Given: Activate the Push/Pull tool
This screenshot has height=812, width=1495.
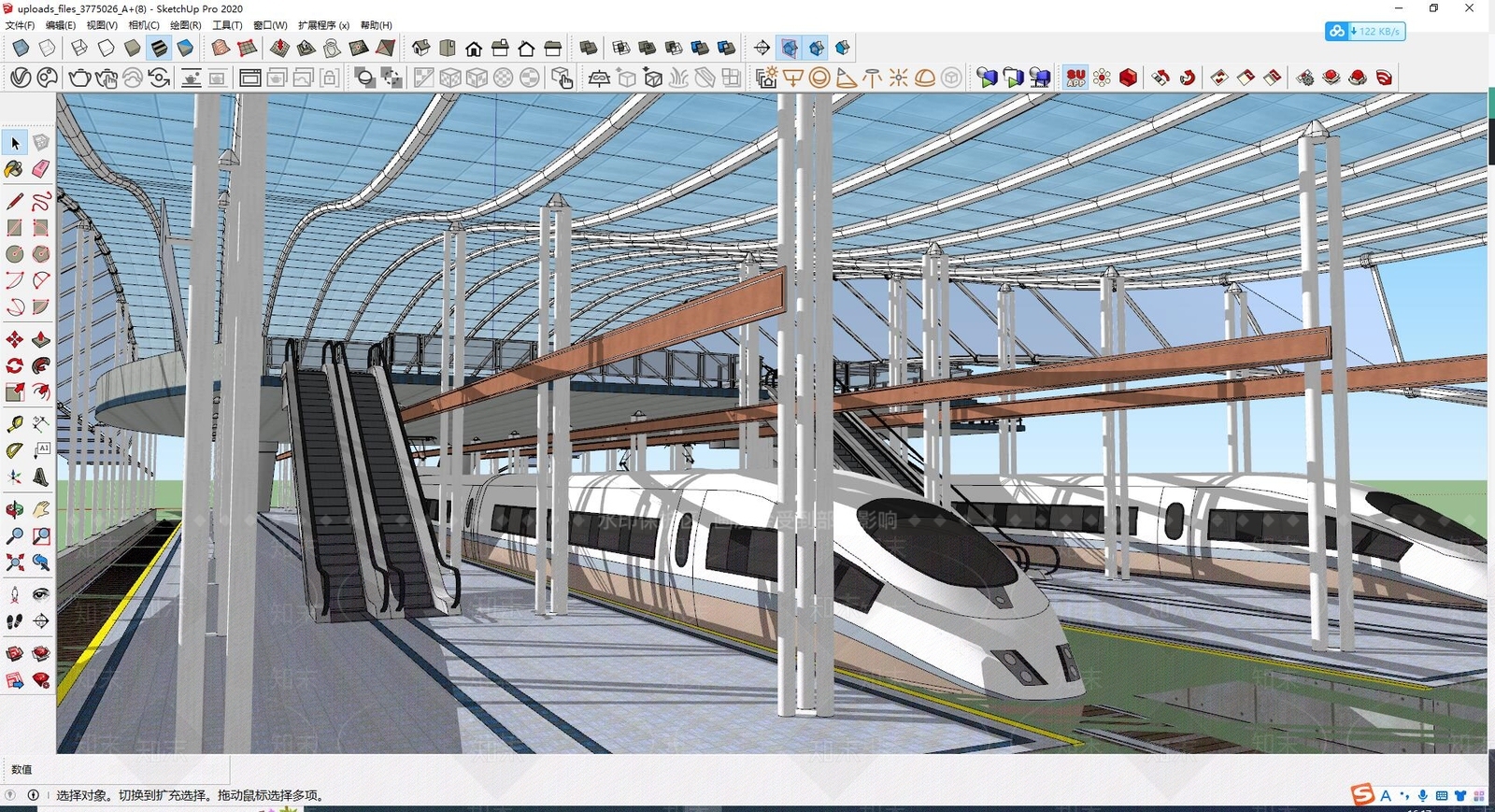Looking at the screenshot, I should coord(41,339).
